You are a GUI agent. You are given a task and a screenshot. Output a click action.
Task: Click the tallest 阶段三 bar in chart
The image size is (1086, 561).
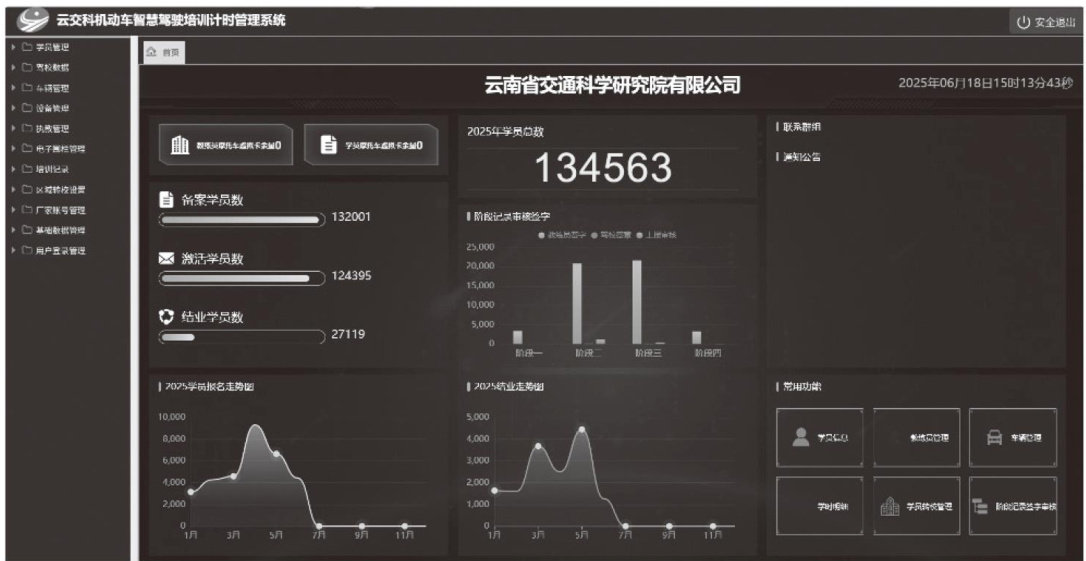click(x=637, y=301)
